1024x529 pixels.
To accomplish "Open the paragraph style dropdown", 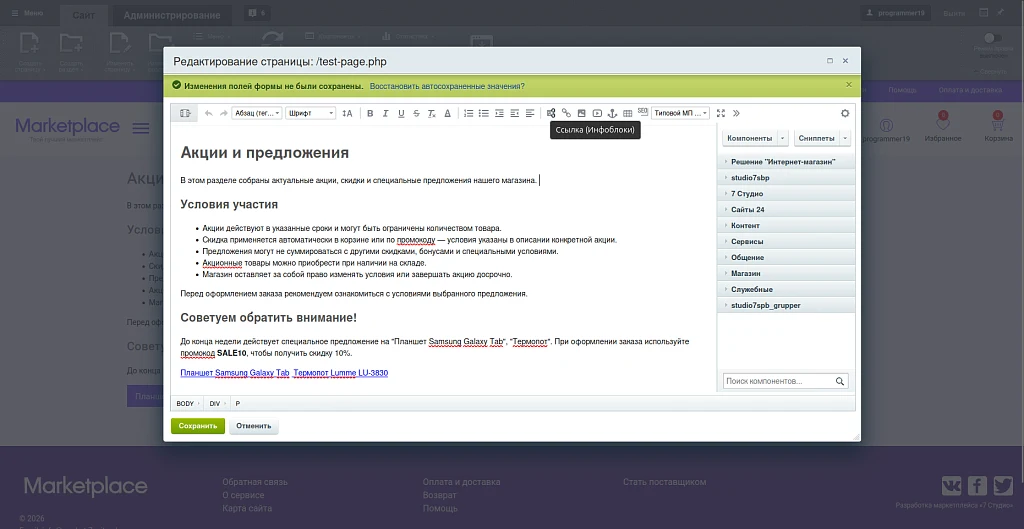I will [257, 113].
